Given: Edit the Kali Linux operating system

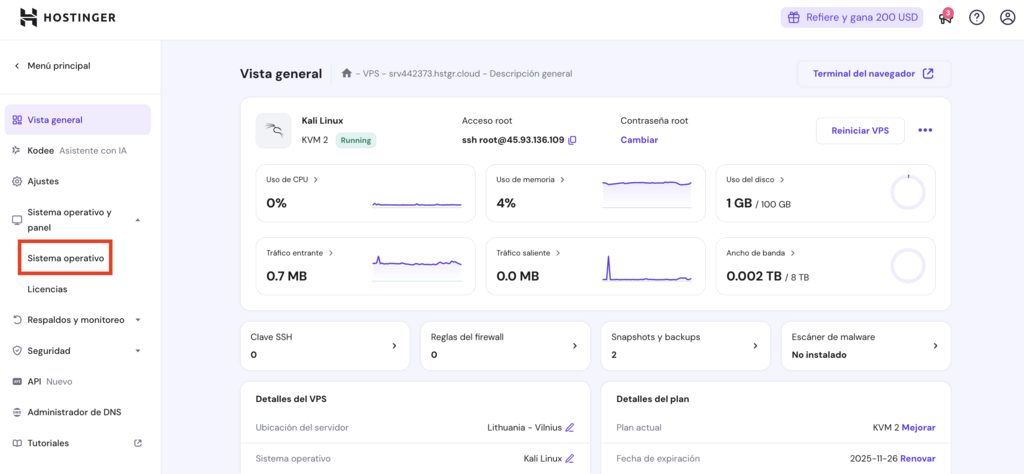Looking at the screenshot, I should coord(570,458).
